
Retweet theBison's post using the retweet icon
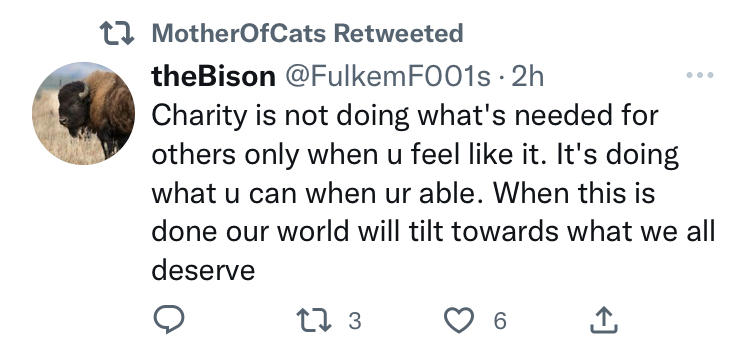[314, 320]
